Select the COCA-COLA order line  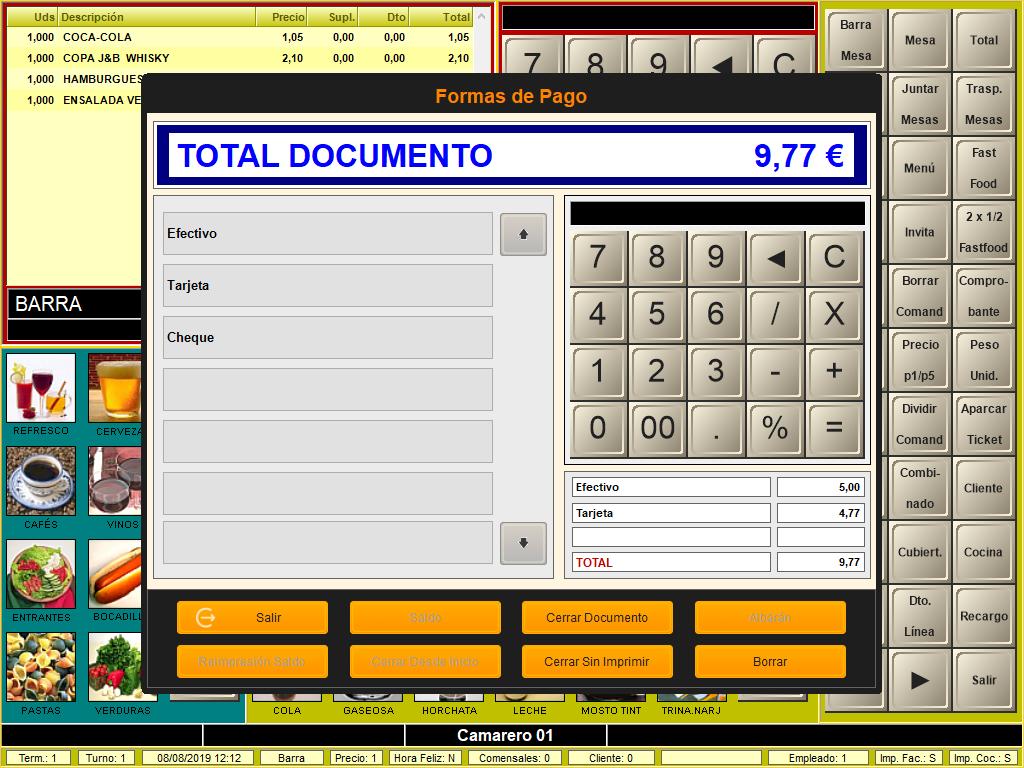click(240, 37)
